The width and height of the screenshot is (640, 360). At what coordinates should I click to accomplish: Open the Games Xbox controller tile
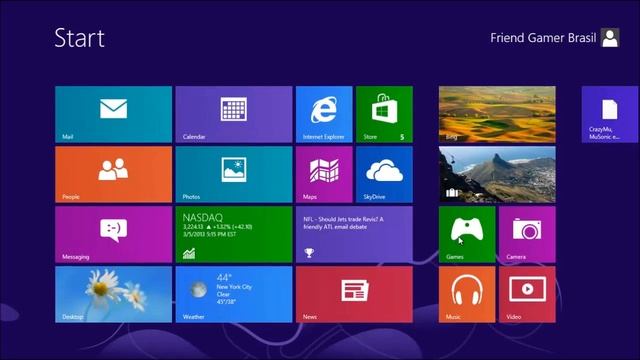467,234
